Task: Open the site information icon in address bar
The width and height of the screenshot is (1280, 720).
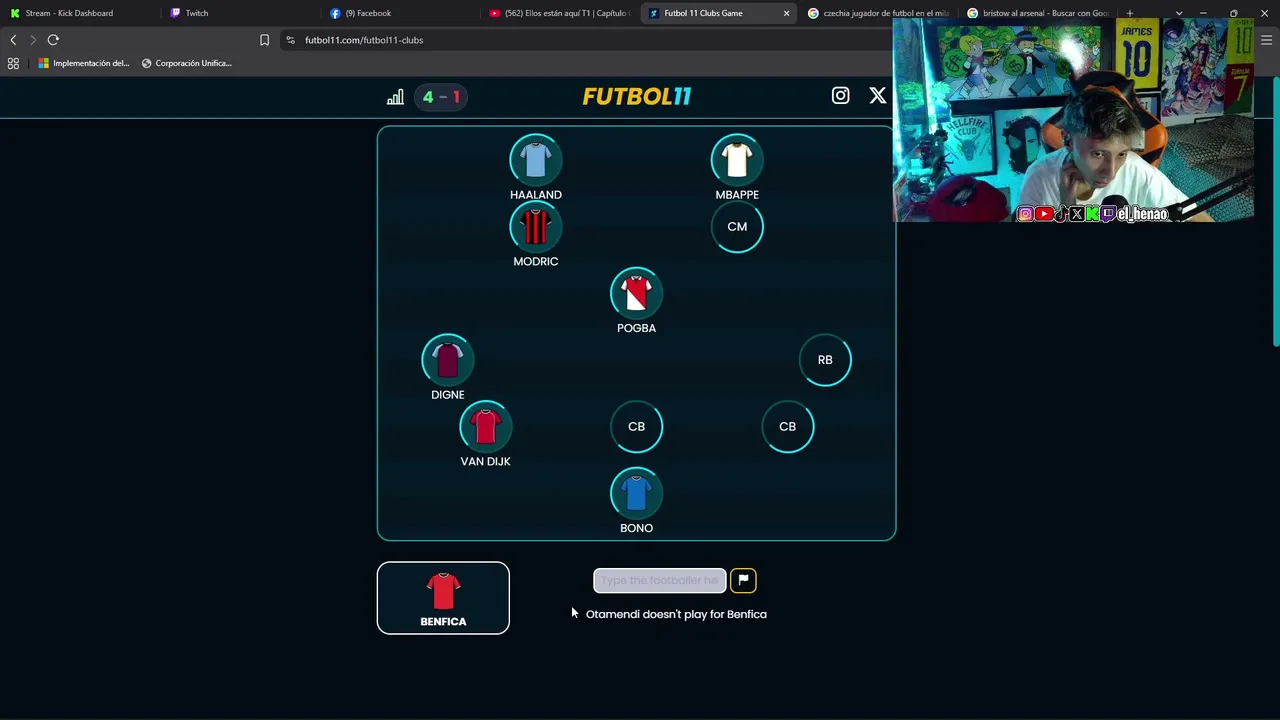Action: click(x=290, y=40)
